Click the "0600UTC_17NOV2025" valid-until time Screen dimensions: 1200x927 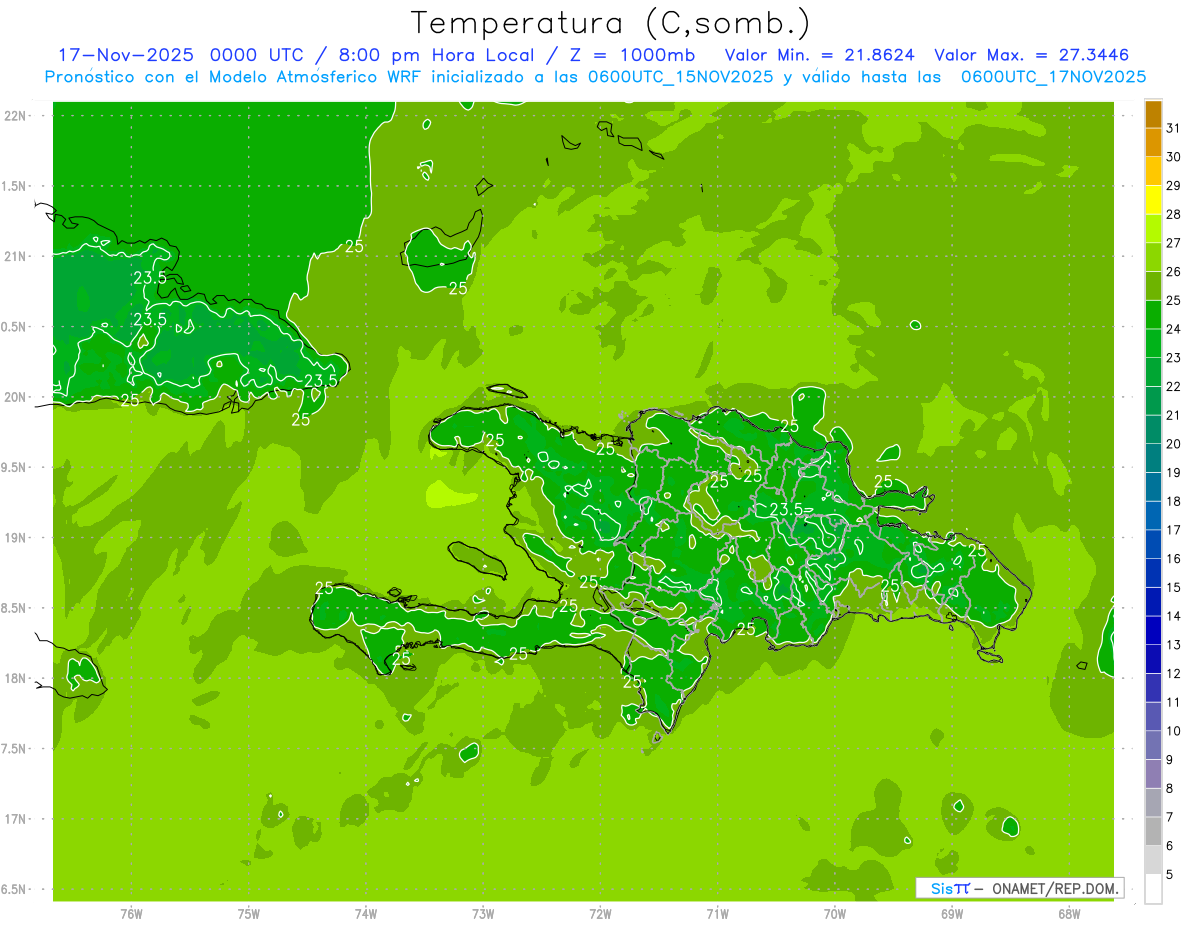(x=1053, y=77)
